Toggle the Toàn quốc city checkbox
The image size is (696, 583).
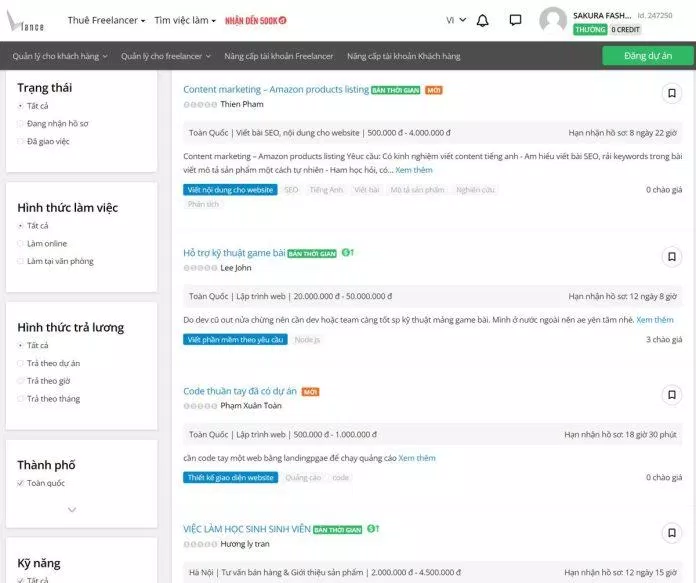click(x=21, y=483)
